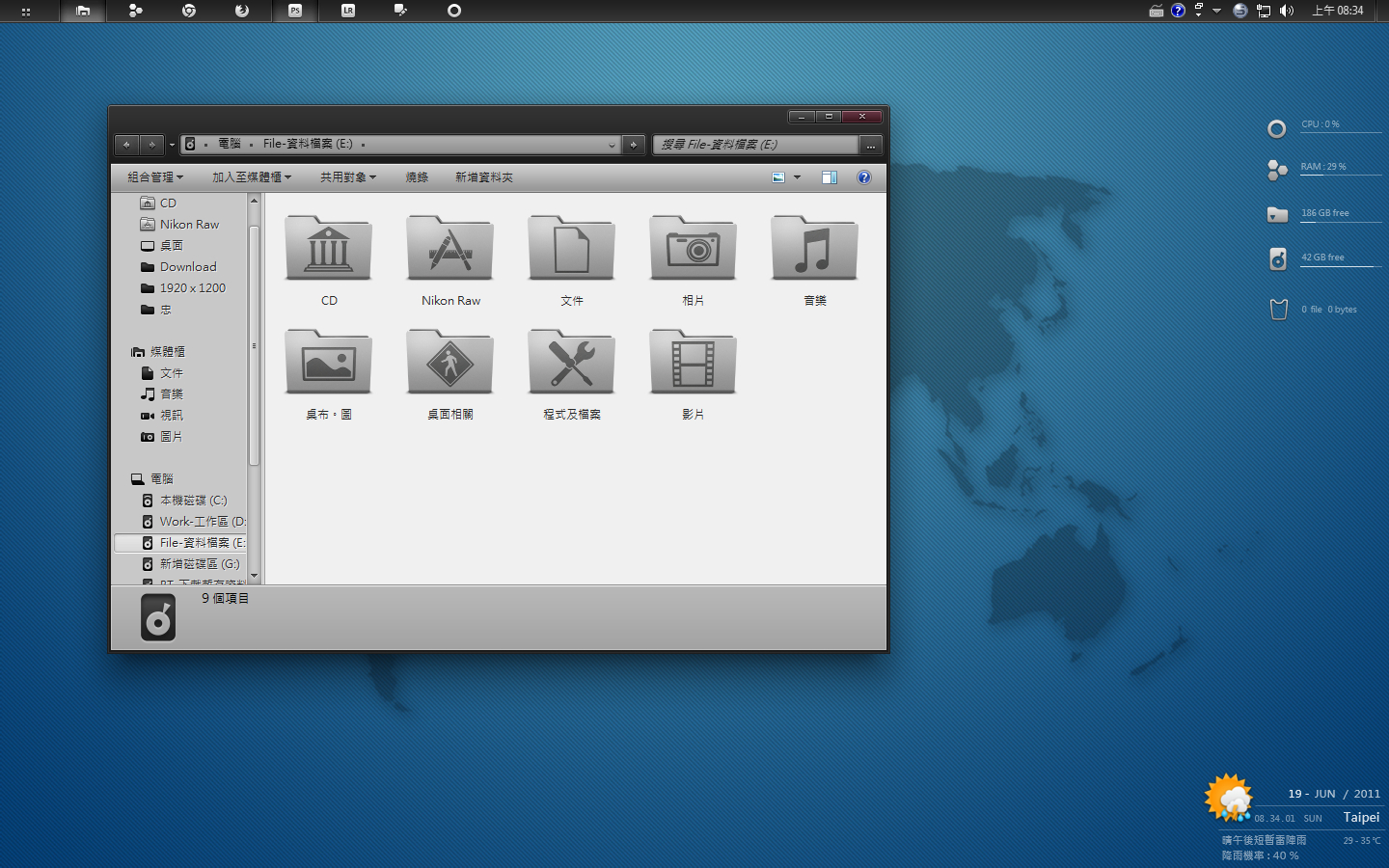Open the 桌布 wallpaper picture folder

click(329, 362)
